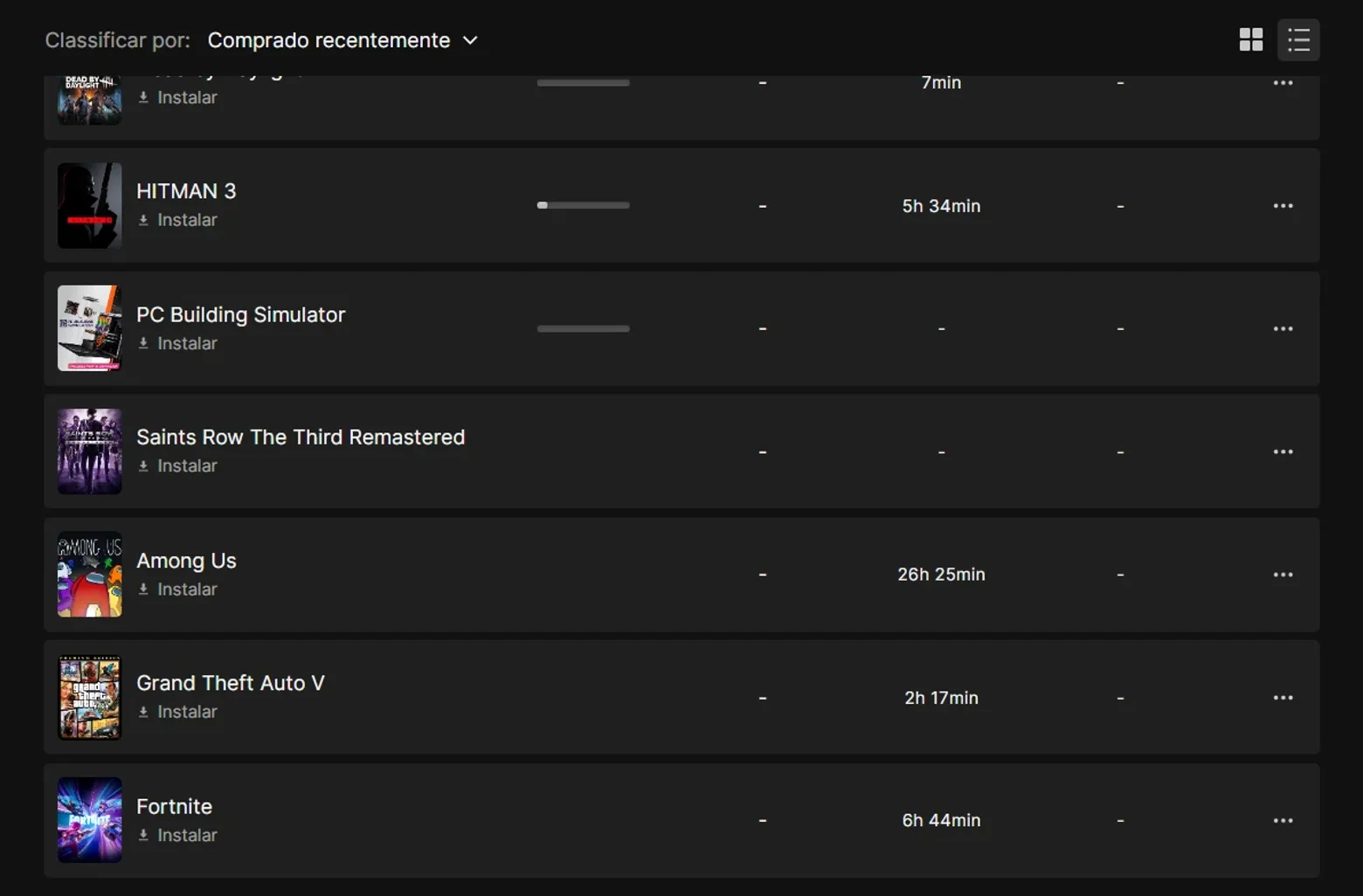Open more options for Among Us
Viewport: 1363px width, 896px height.
click(1283, 575)
